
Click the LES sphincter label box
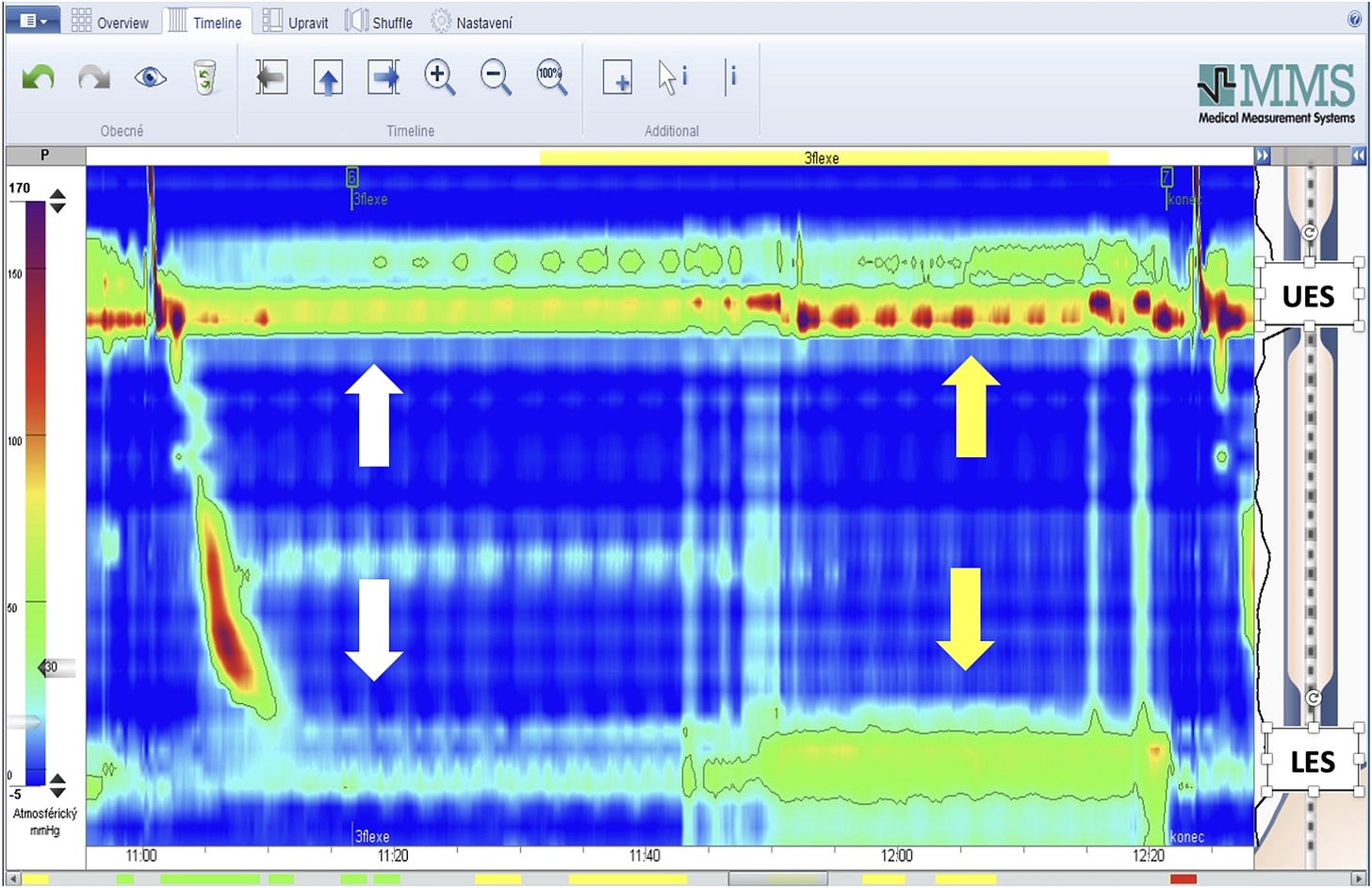click(1312, 760)
